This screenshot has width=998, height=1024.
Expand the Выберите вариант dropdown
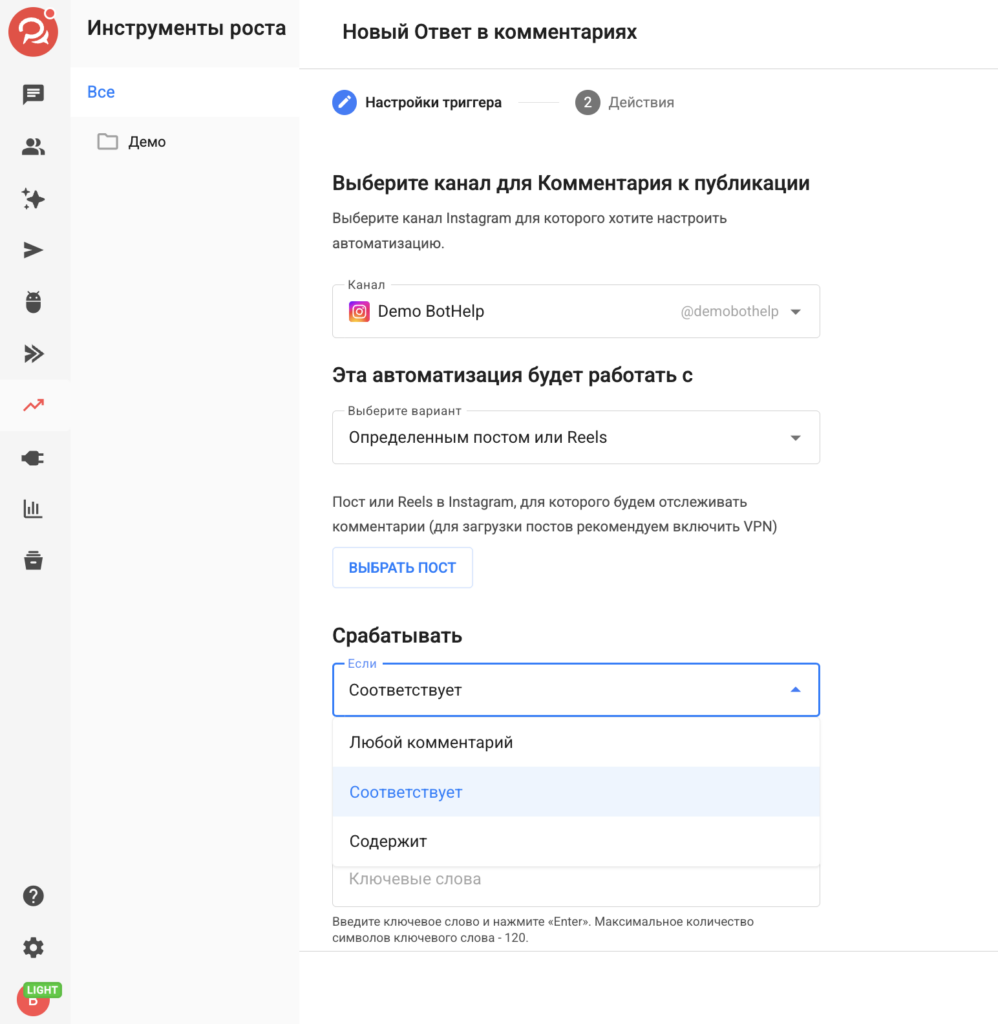pos(575,438)
